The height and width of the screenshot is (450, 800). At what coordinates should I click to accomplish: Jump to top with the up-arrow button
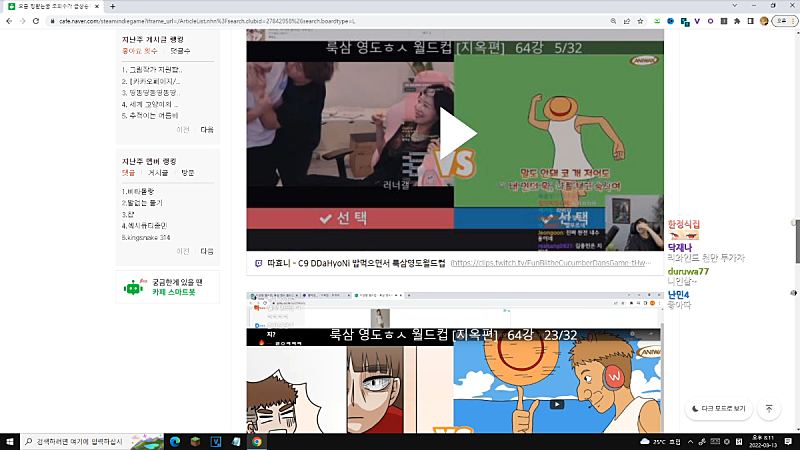[x=769, y=409]
